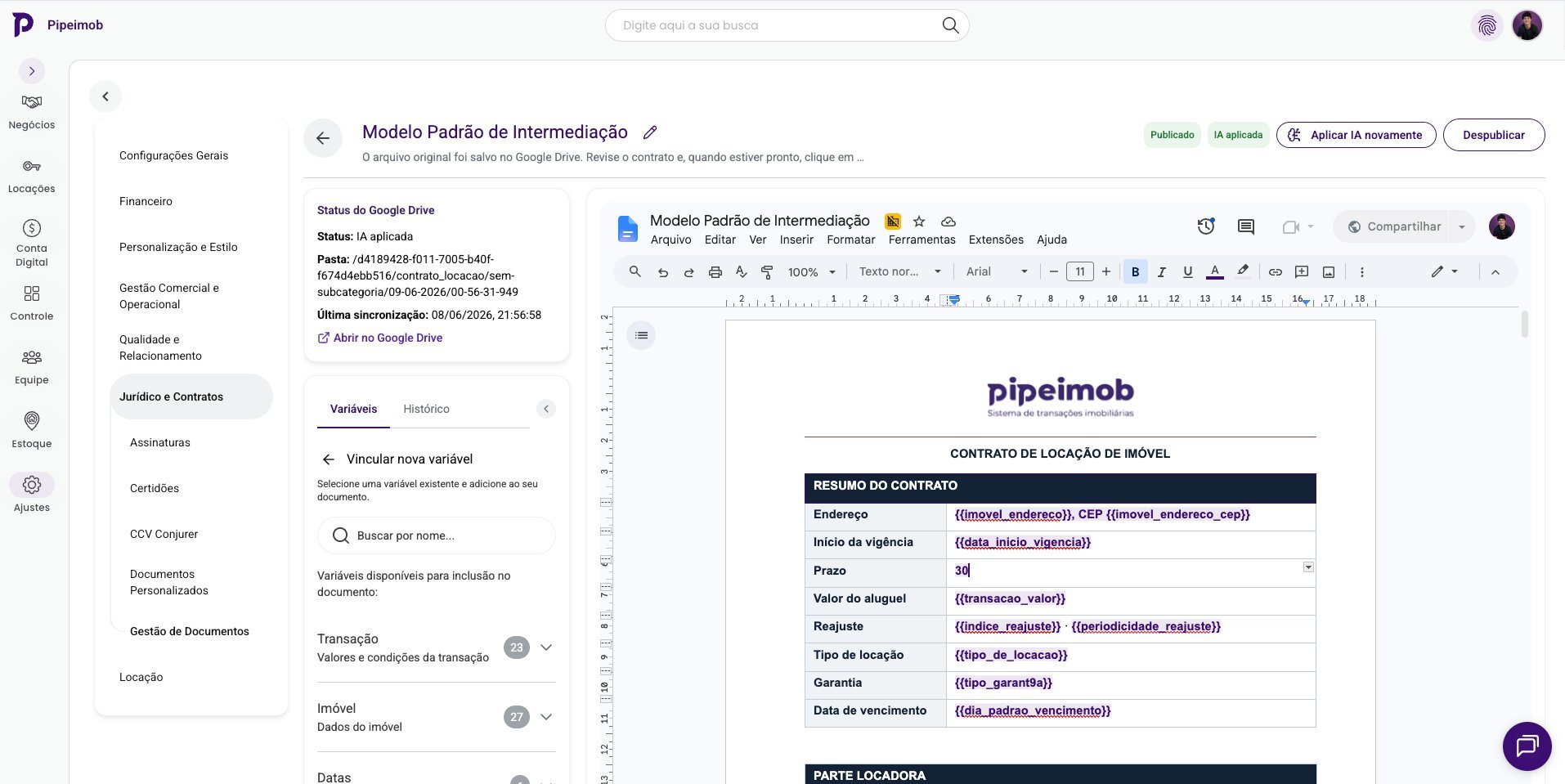The width and height of the screenshot is (1565, 784).
Task: Star the Google Docs document
Action: pos(919,222)
